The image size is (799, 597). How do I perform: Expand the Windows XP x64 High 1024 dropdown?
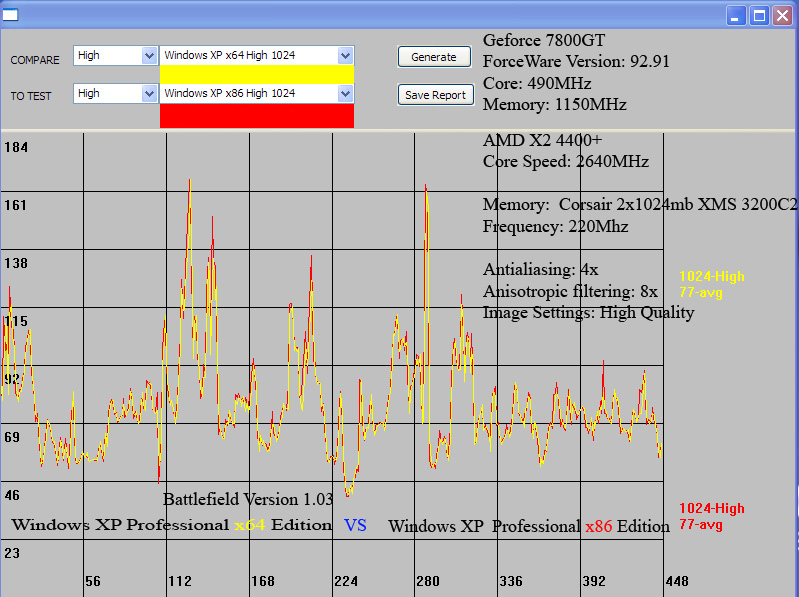point(257,56)
